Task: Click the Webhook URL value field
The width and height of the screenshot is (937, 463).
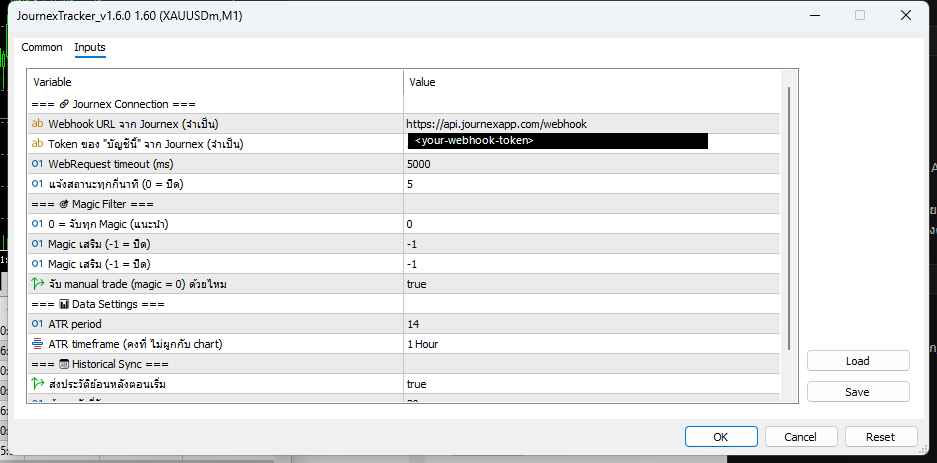Action: [x=592, y=124]
